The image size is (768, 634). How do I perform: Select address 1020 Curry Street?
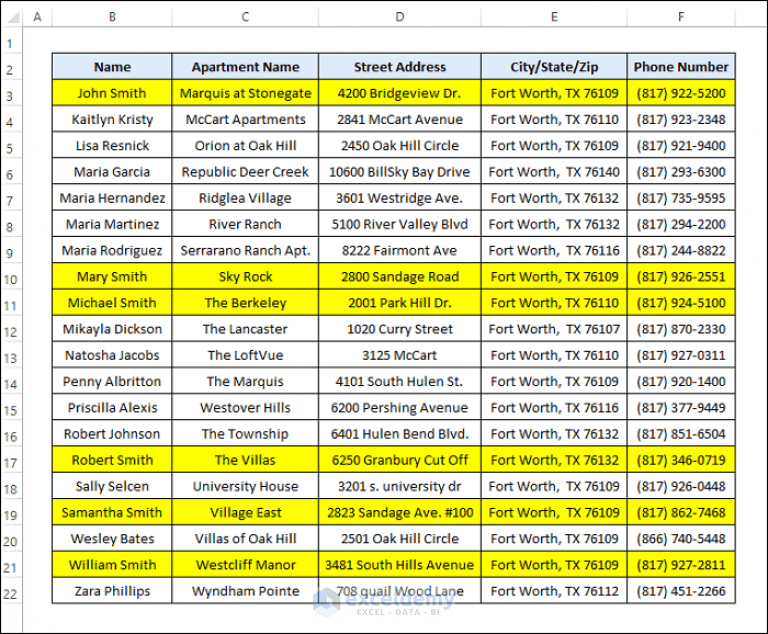point(400,329)
